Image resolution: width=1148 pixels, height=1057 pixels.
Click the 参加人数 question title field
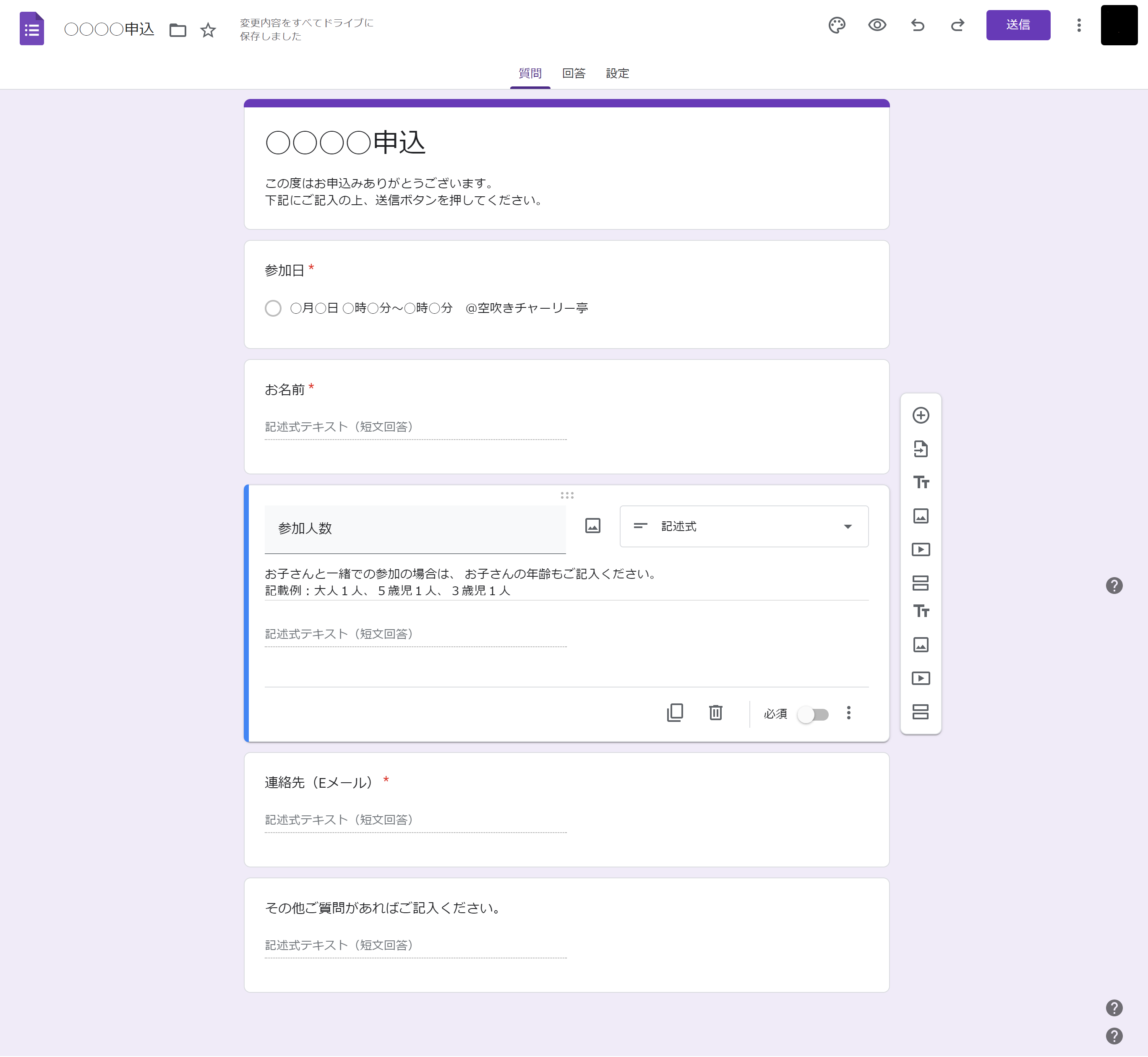pyautogui.click(x=415, y=528)
